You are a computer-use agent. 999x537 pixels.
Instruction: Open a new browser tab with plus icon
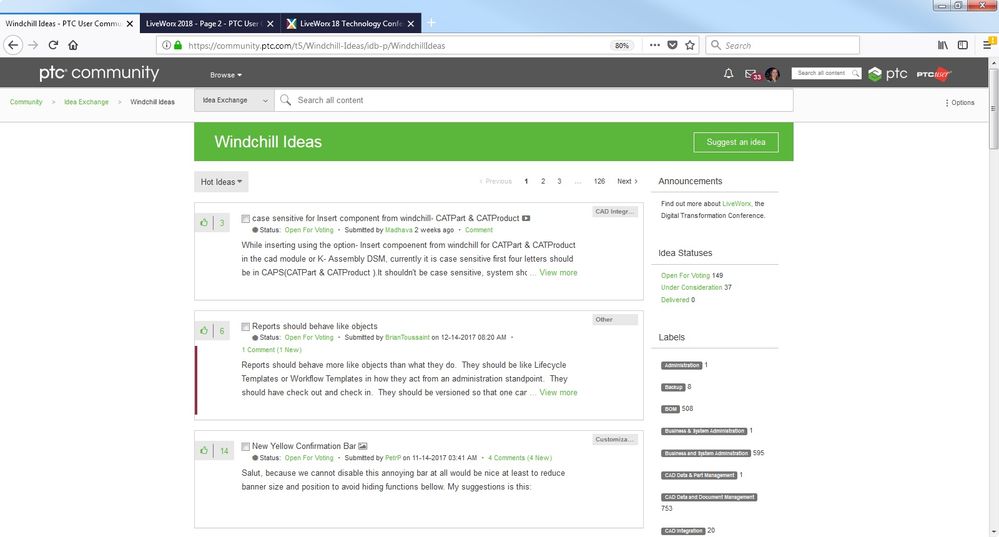point(431,23)
